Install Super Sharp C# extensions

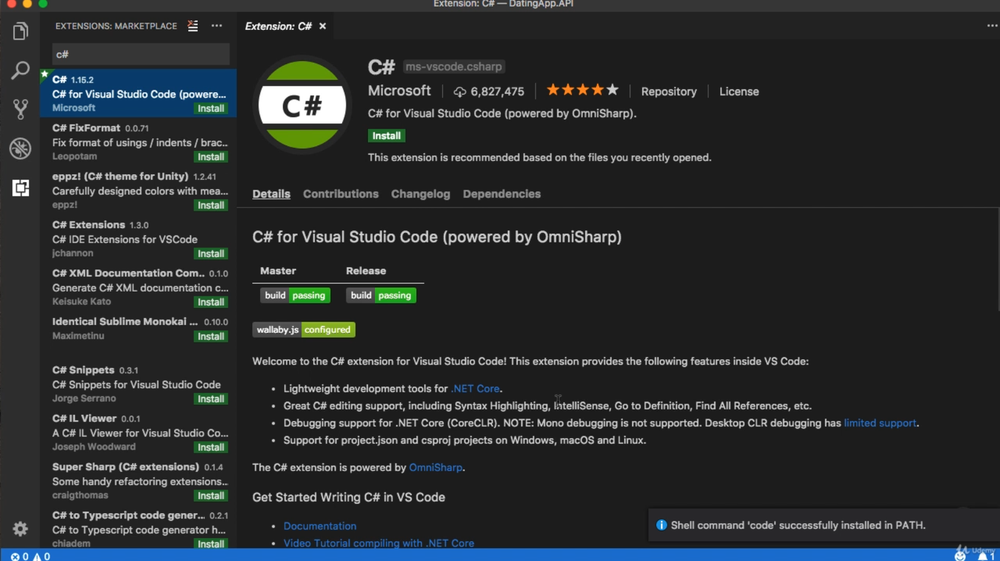coord(211,496)
